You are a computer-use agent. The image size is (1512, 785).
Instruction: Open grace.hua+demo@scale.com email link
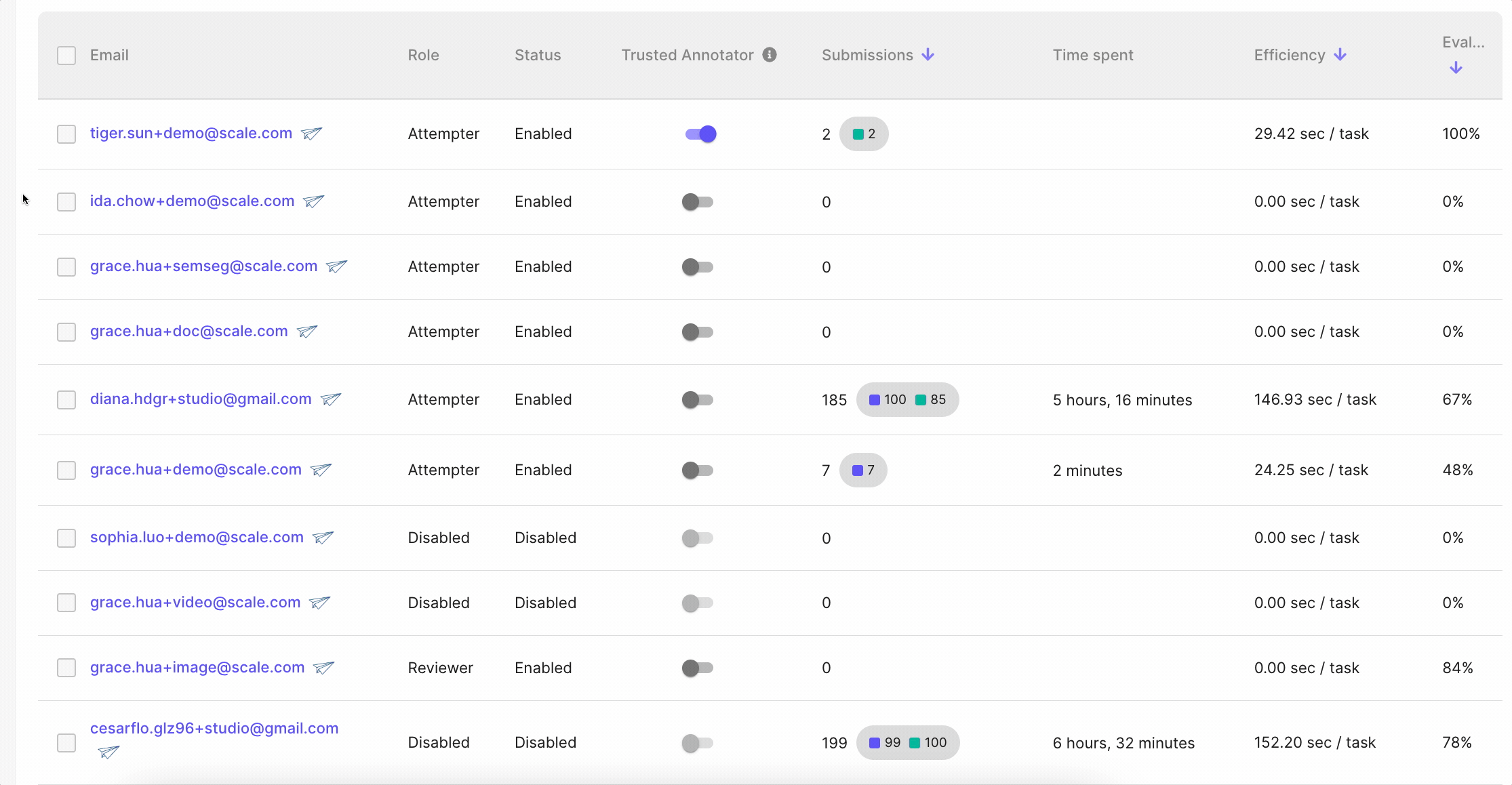click(x=195, y=470)
